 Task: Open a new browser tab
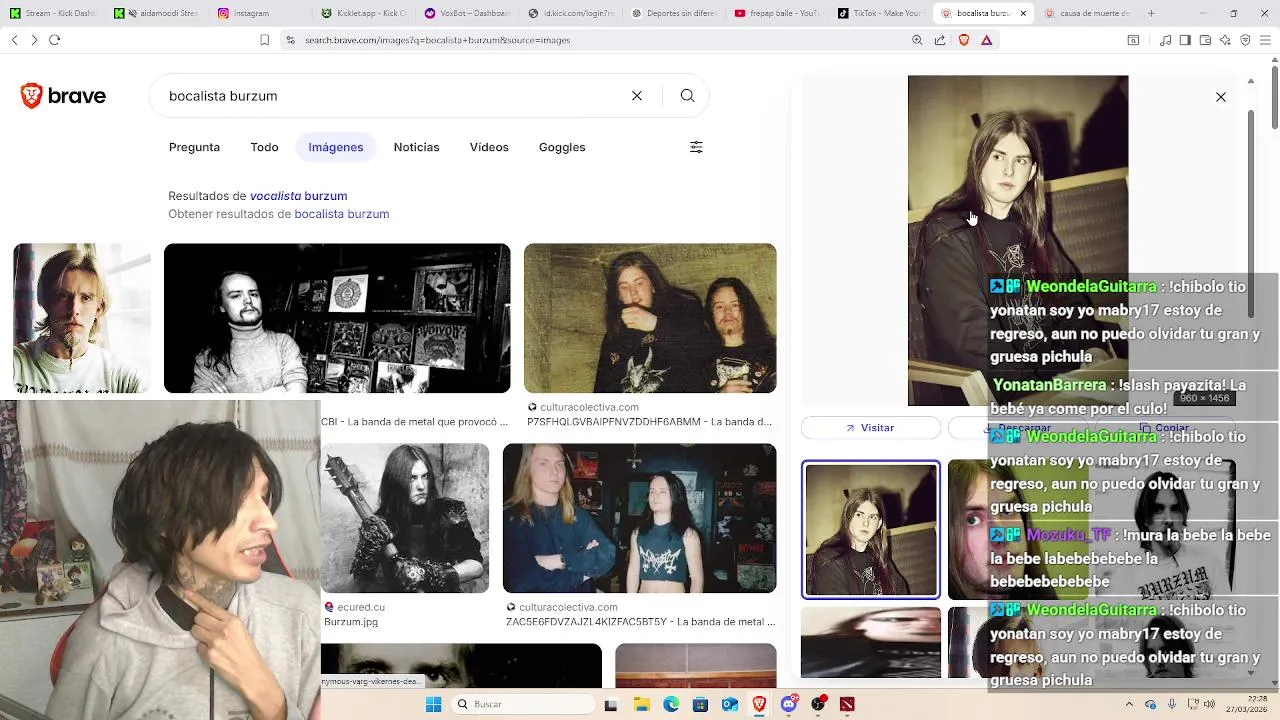tap(1151, 13)
